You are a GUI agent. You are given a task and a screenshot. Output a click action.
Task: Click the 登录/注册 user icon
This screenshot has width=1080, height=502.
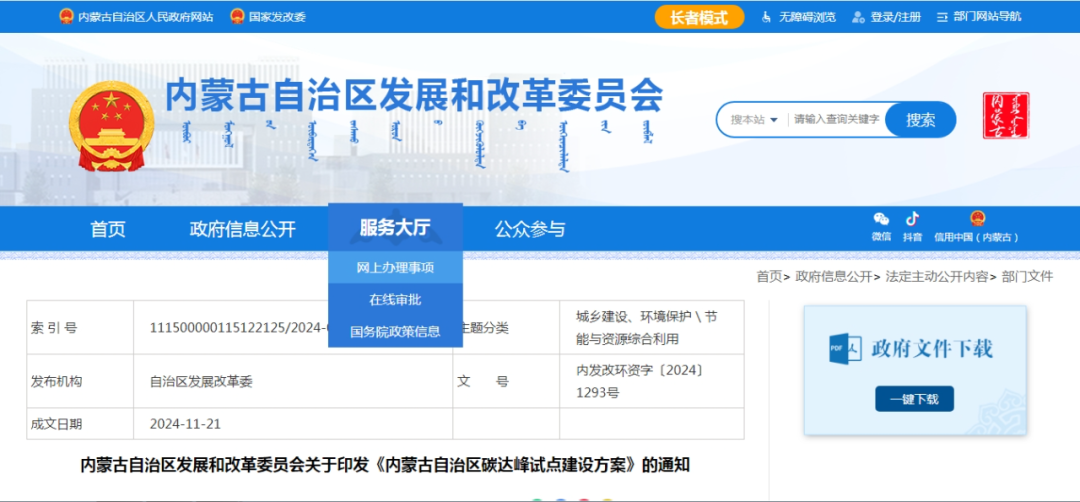point(857,17)
